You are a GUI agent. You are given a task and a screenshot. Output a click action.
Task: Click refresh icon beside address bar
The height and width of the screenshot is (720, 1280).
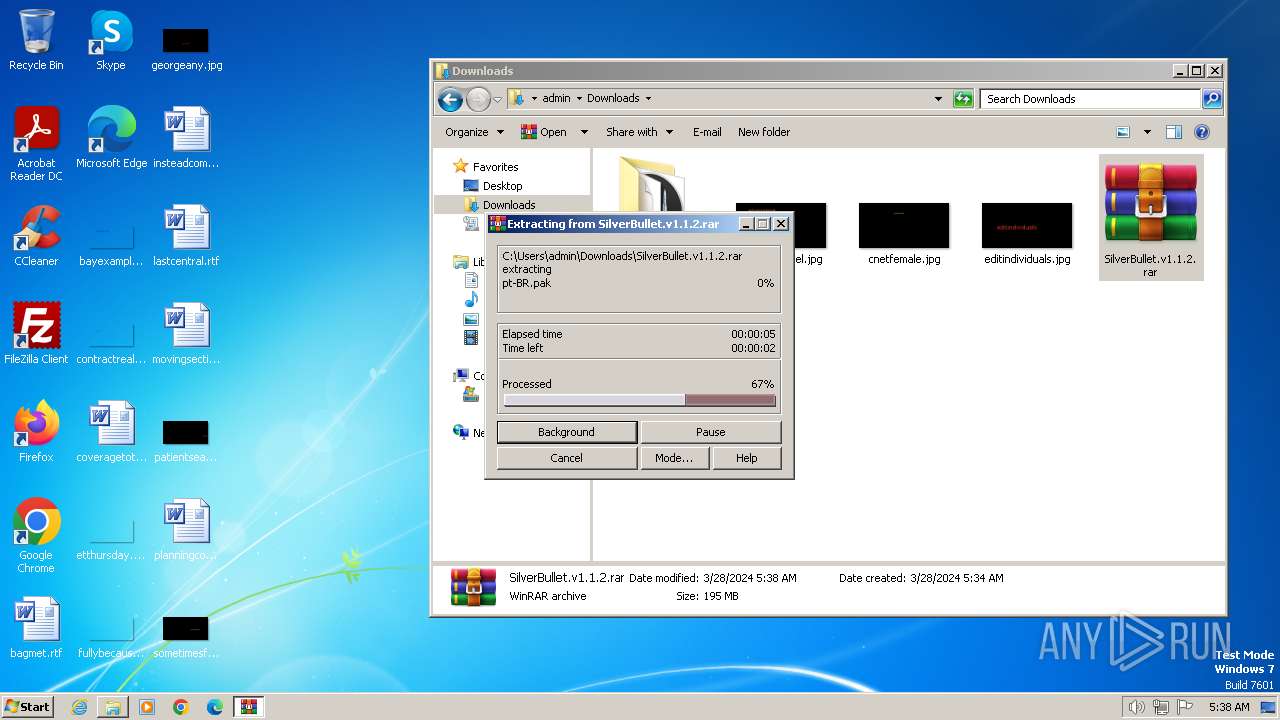(x=963, y=98)
